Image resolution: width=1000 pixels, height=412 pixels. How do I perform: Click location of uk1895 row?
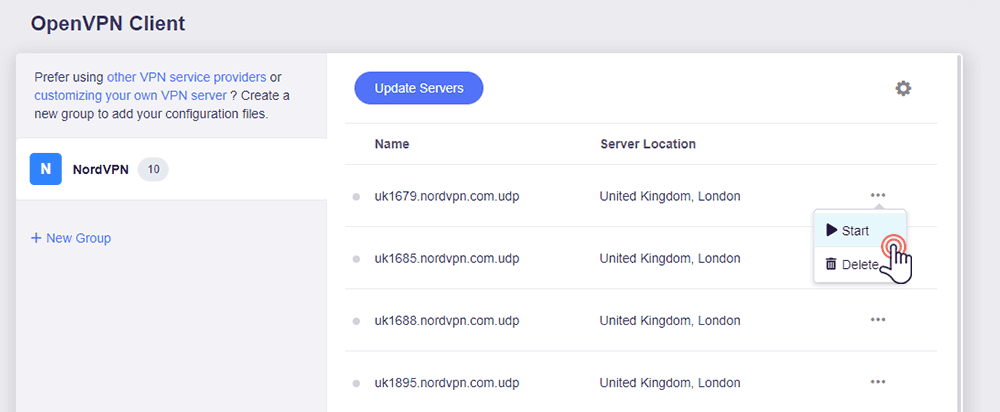point(670,383)
